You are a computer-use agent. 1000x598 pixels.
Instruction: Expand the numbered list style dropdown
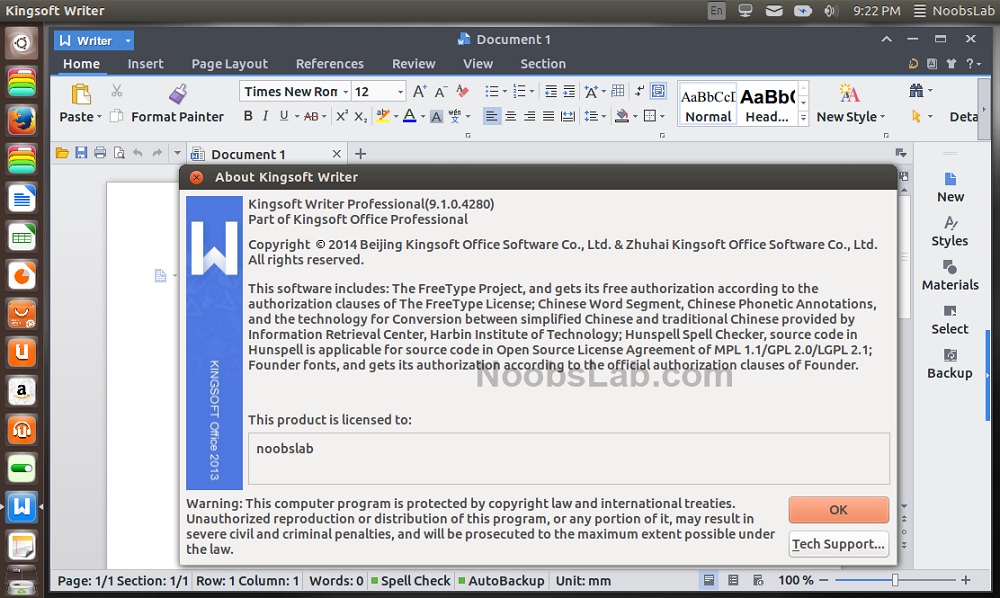(x=532, y=92)
